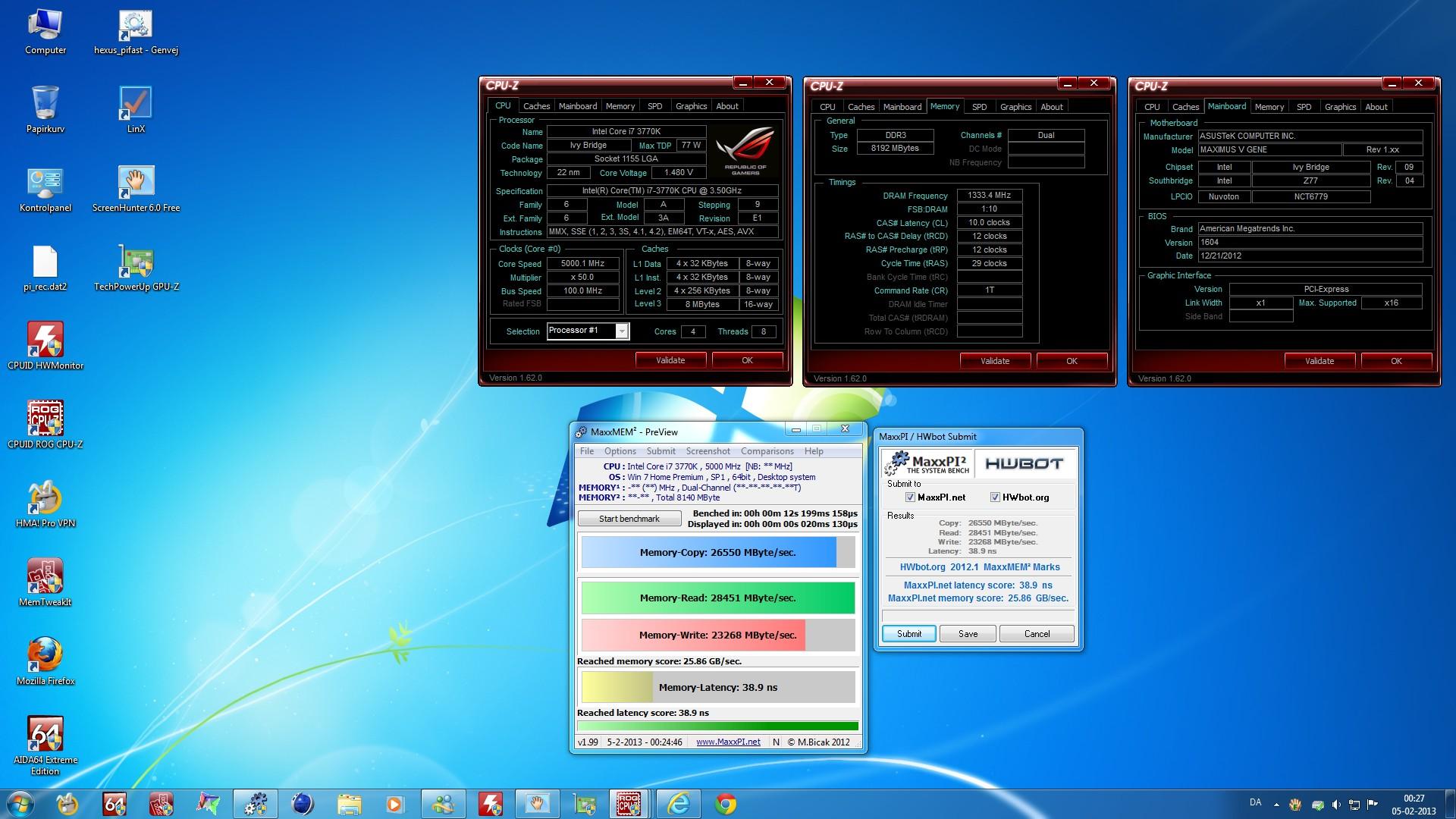Open ROG CPU-Z taskbar button
This screenshot has width=1456, height=819.
pyautogui.click(x=629, y=804)
